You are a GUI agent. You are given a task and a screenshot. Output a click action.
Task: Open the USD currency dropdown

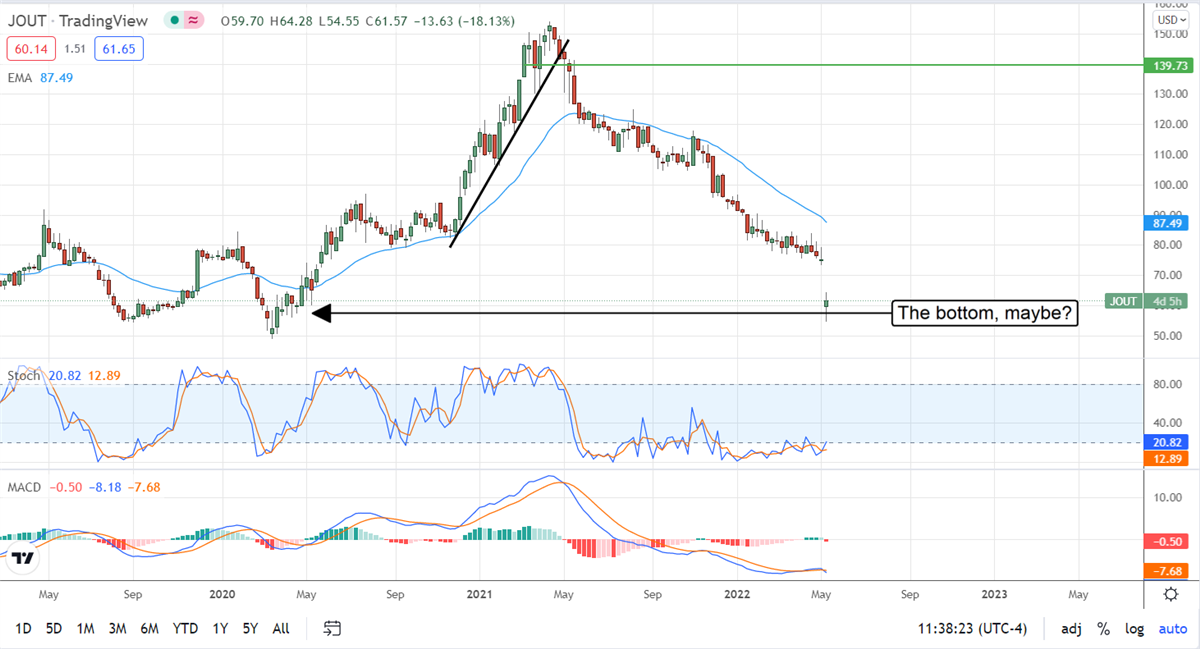coord(1167,20)
